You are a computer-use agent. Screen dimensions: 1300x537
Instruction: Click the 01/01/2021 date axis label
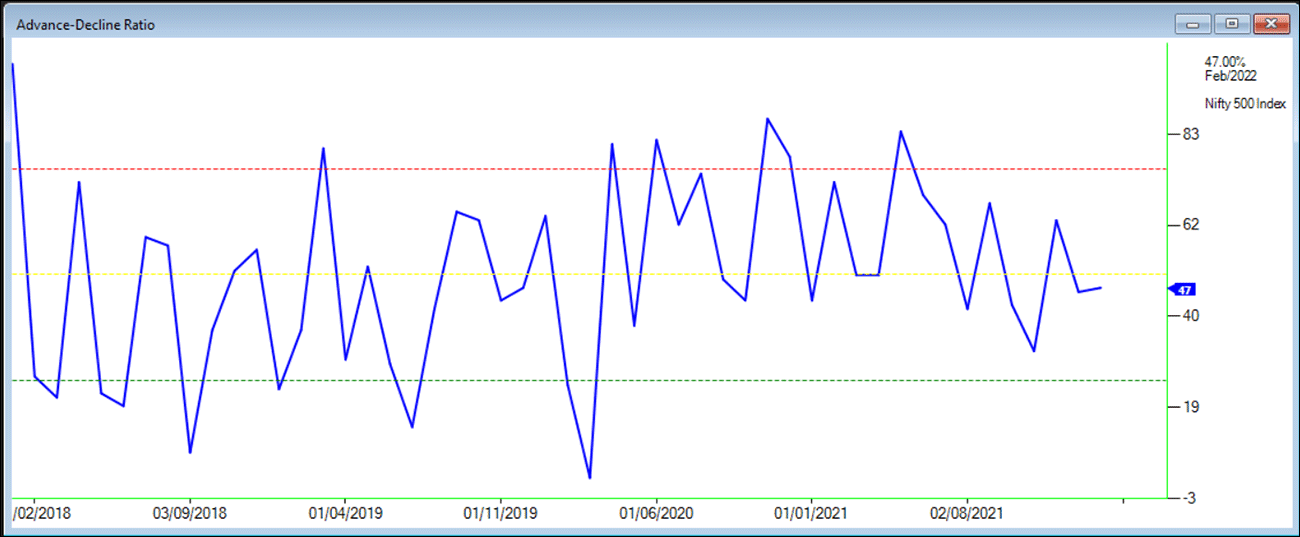pos(811,514)
